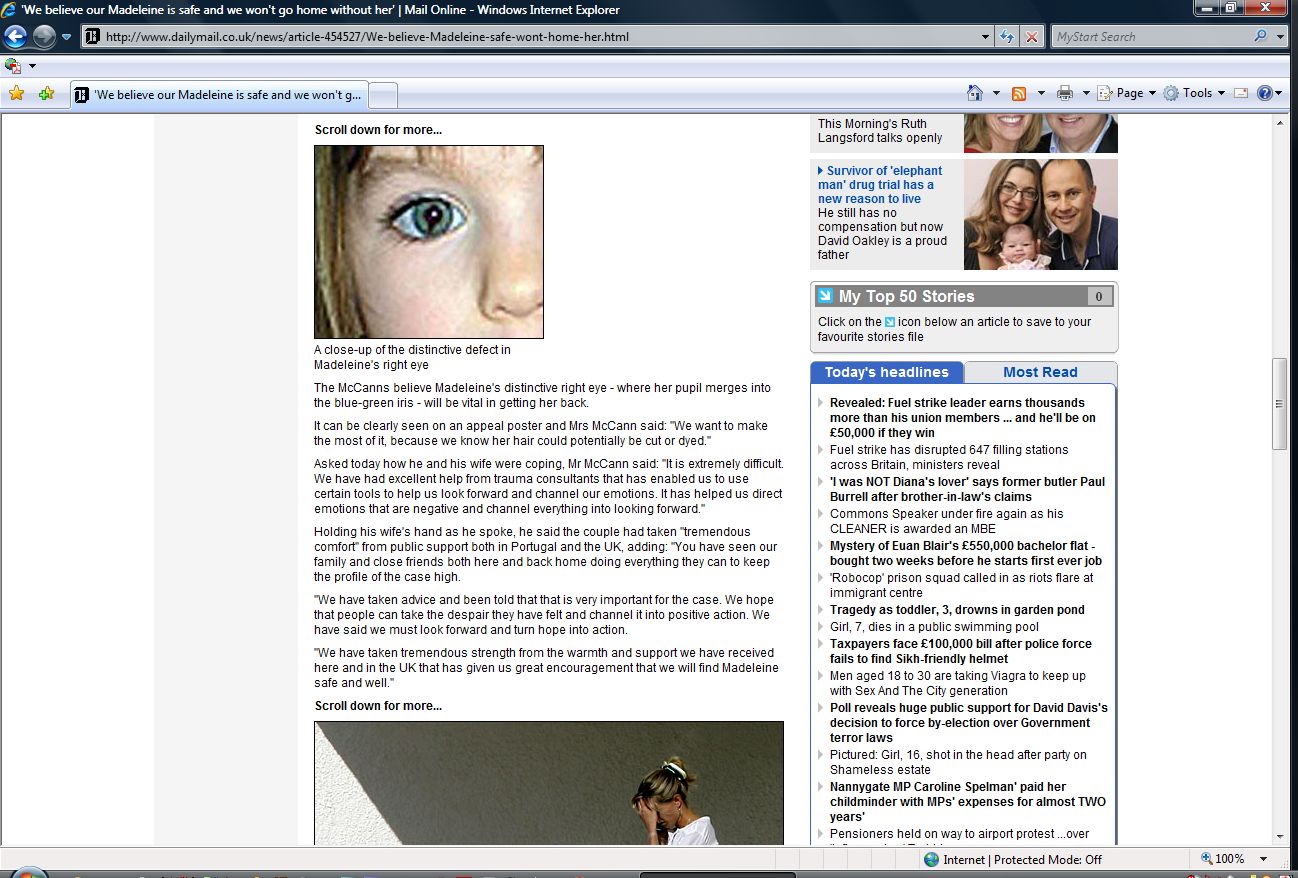Open the 'elephant man' drug trial survivor link
Screen dimensions: 1298x878
click(879, 185)
